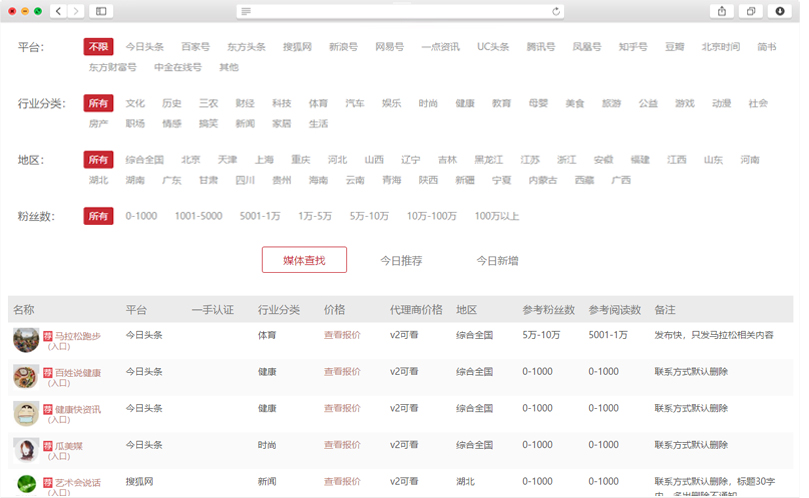Open the Safari share icon

(722, 11)
